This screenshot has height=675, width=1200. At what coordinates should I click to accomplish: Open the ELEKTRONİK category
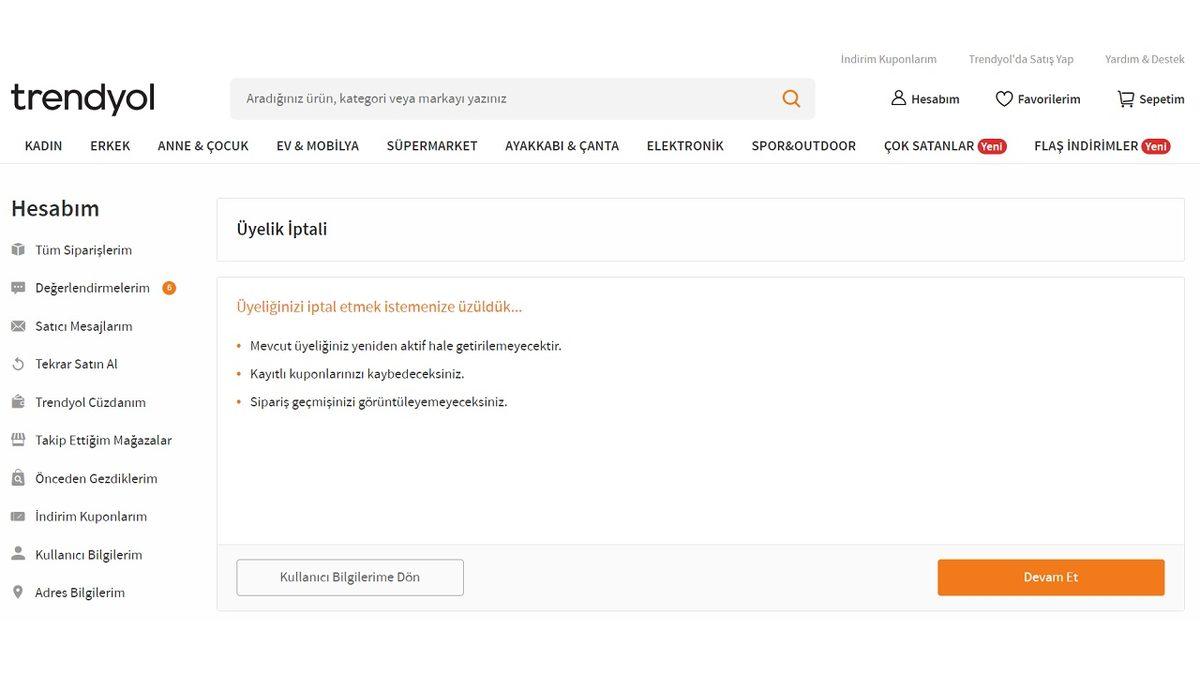(685, 144)
